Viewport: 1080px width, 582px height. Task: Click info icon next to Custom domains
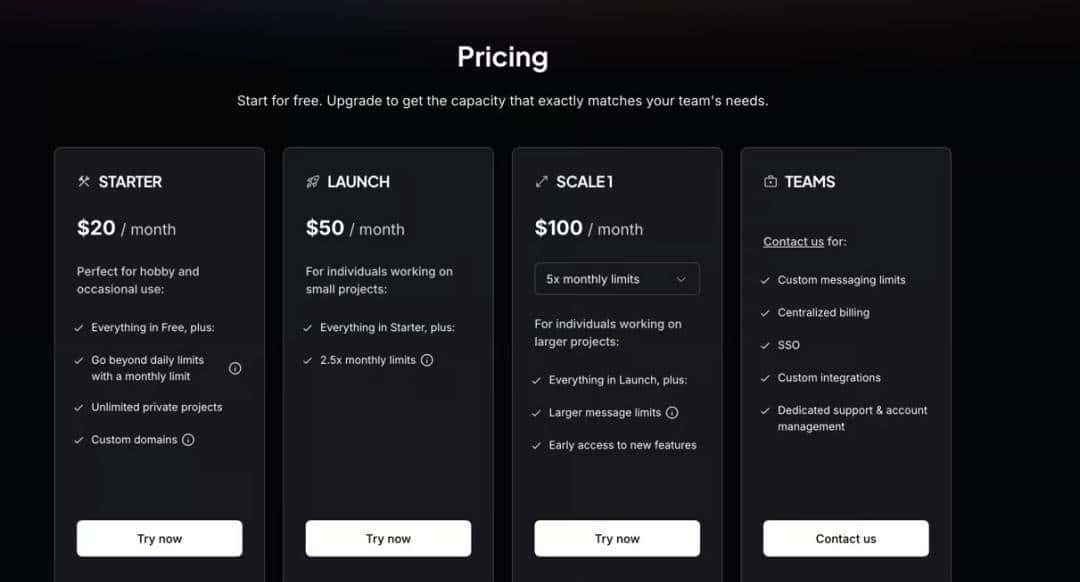[x=188, y=440]
